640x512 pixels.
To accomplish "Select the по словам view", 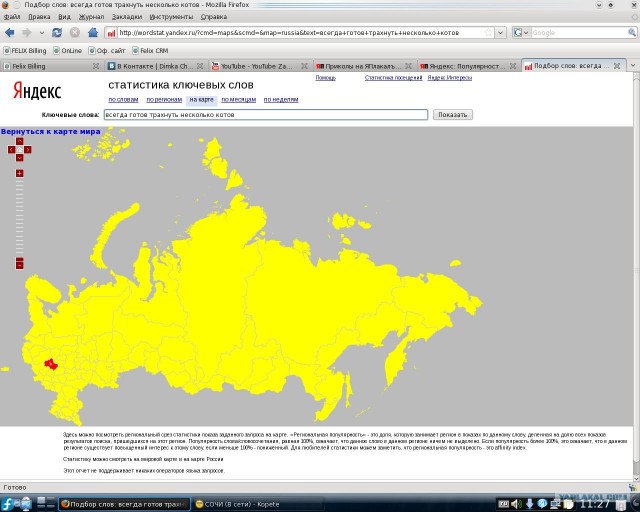I will point(123,100).
